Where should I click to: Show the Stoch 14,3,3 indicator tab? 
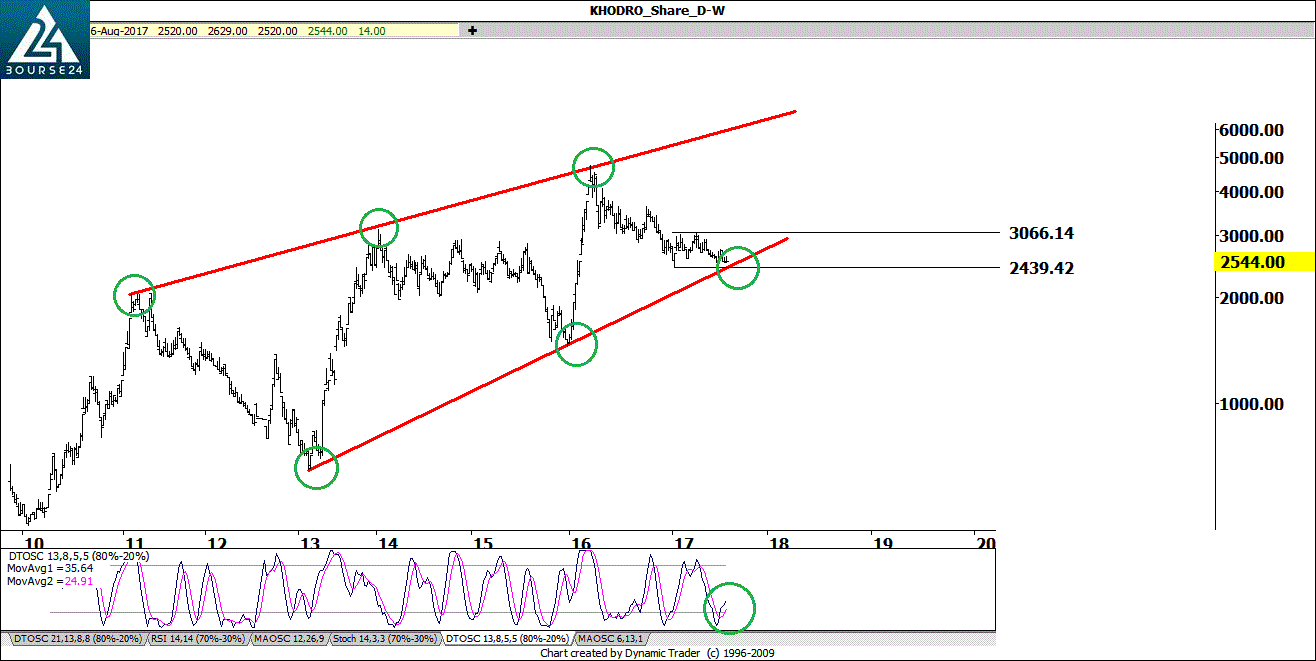[x=384, y=638]
